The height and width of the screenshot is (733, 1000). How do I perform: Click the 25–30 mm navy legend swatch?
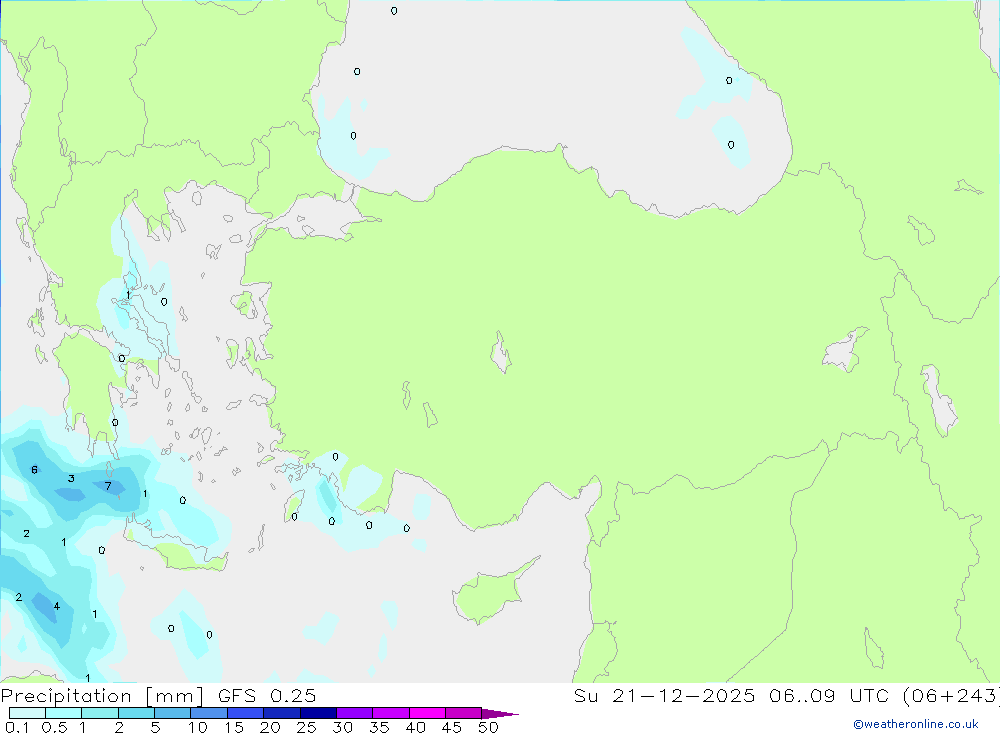(318, 713)
